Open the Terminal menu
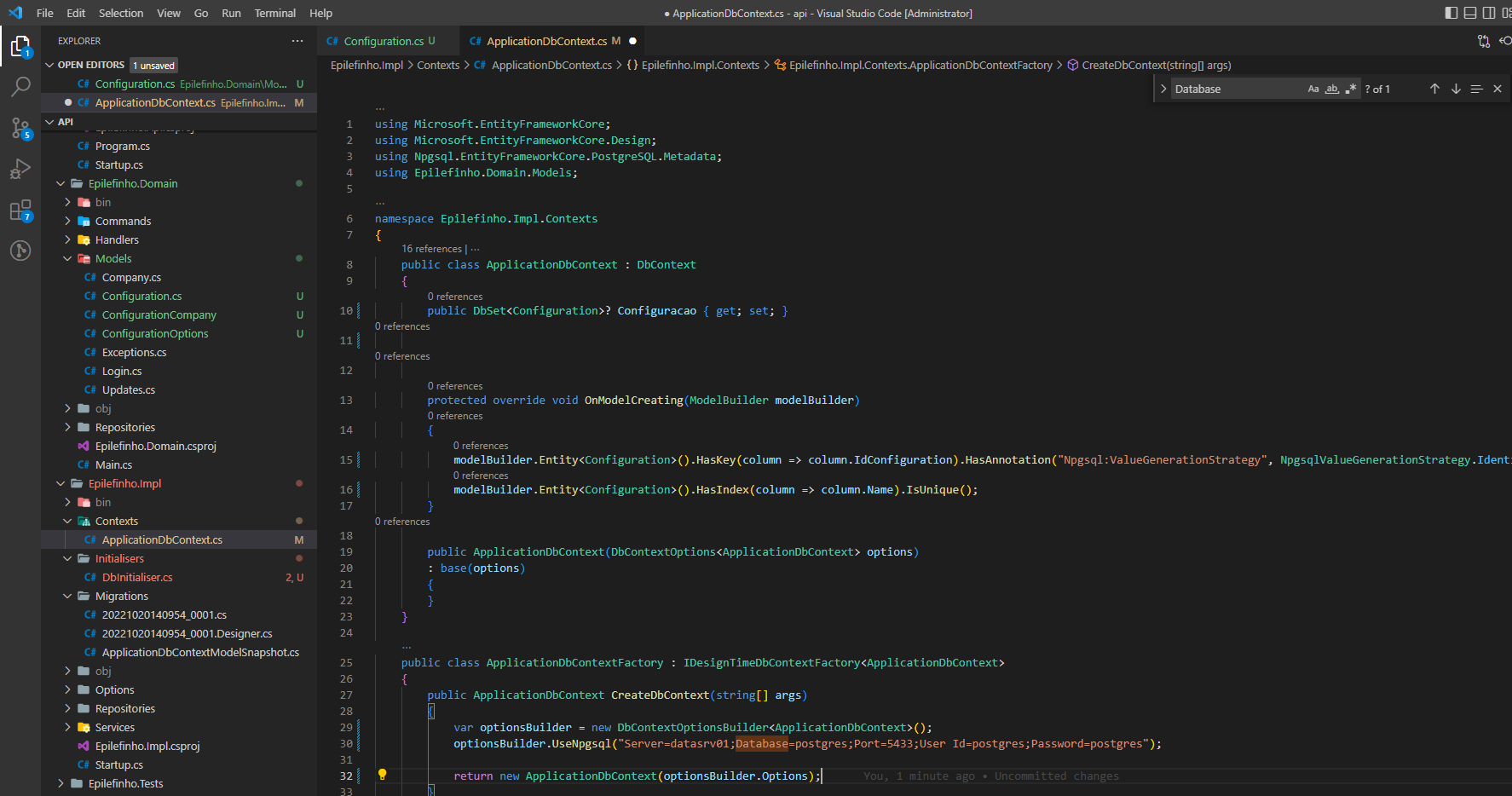 pyautogui.click(x=274, y=13)
